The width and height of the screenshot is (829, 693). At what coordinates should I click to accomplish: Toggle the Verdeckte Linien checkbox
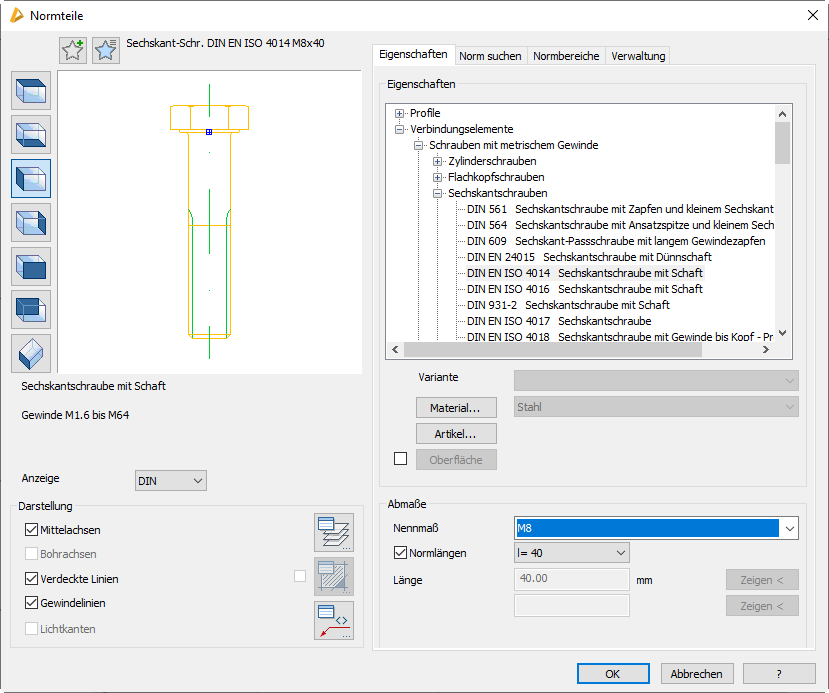(31, 578)
